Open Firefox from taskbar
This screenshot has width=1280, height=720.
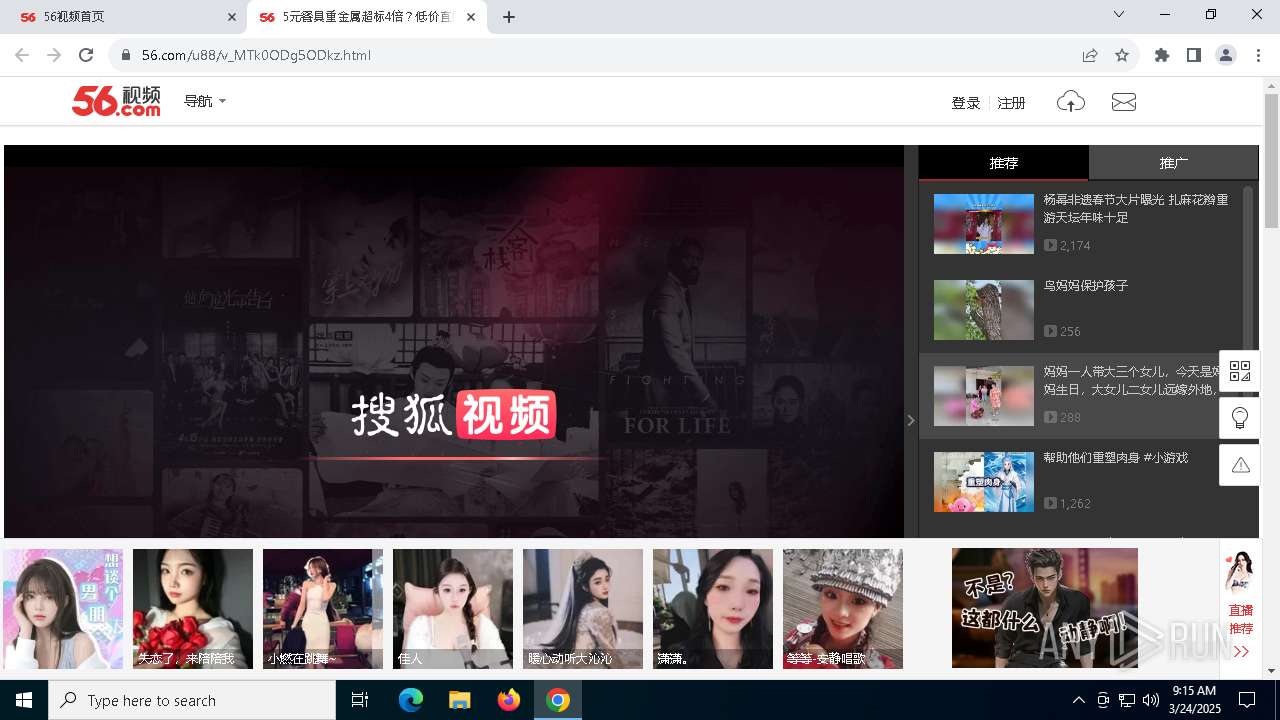[509, 700]
